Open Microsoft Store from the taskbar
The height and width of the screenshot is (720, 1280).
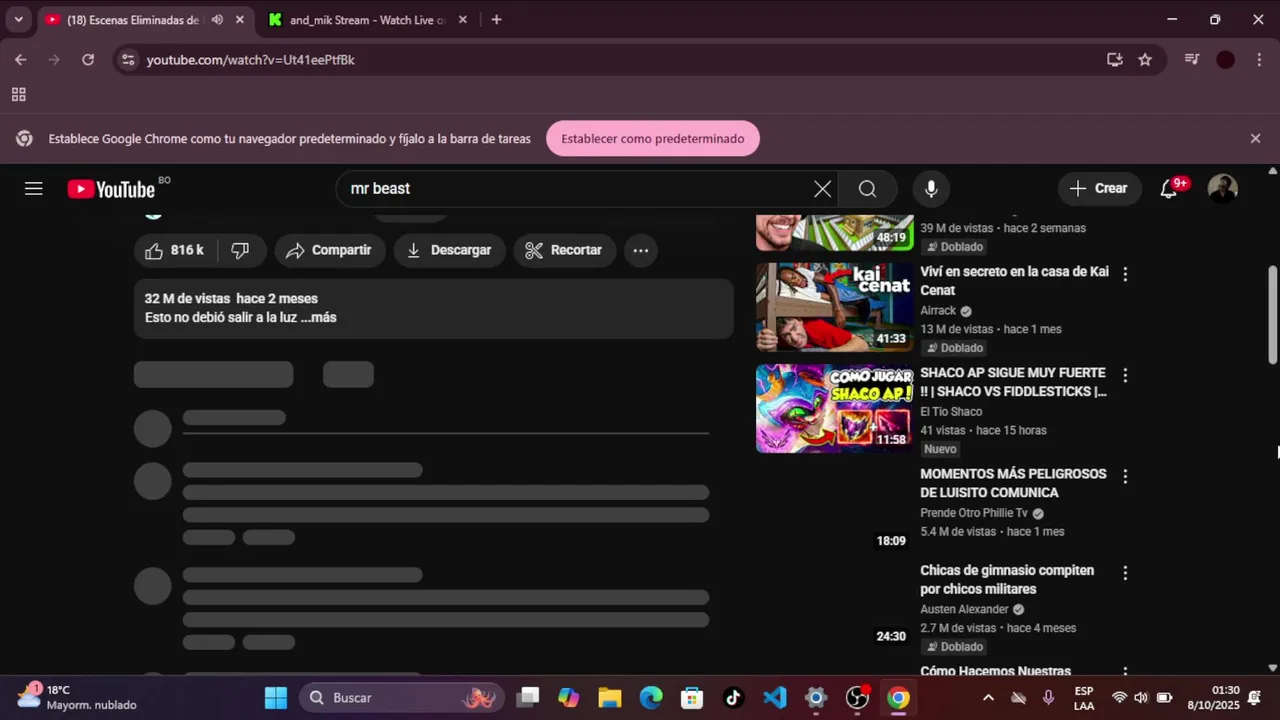[692, 698]
